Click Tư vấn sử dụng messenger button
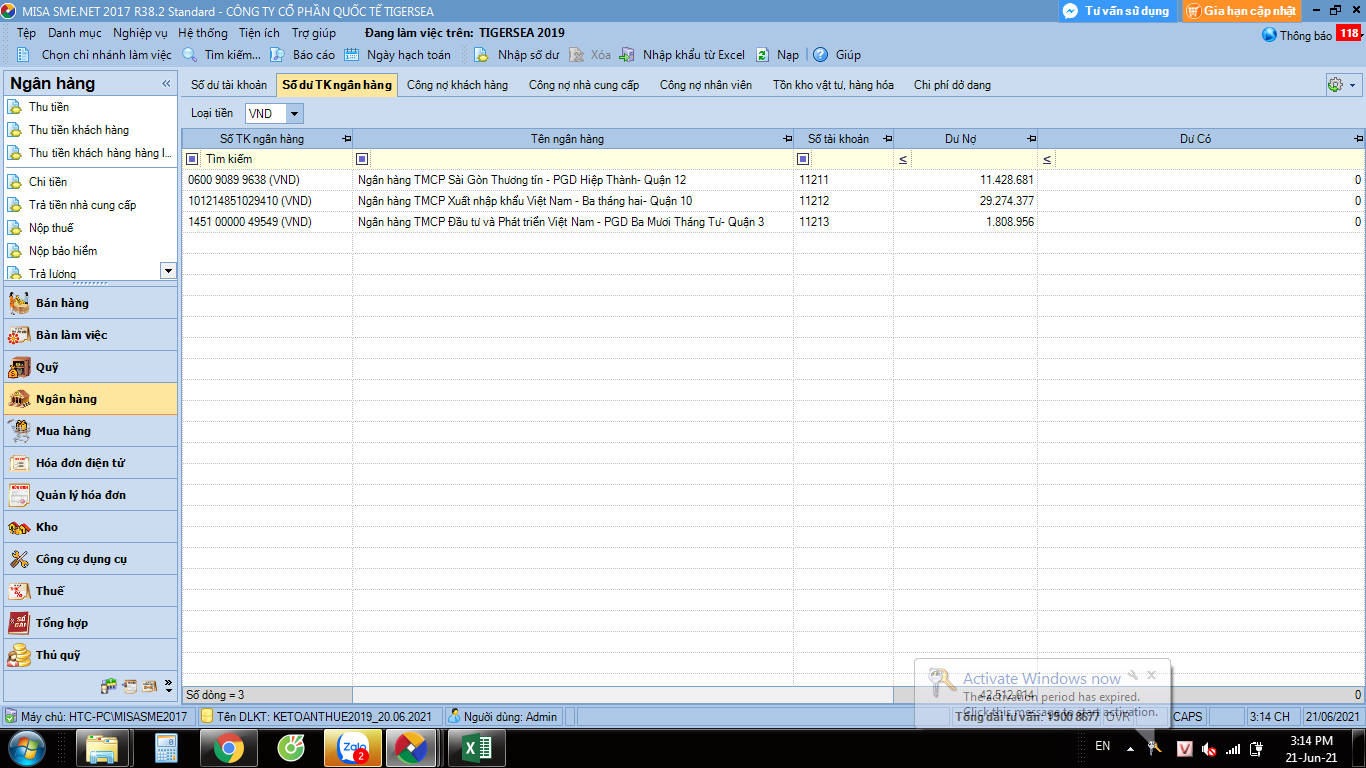 tap(1117, 11)
